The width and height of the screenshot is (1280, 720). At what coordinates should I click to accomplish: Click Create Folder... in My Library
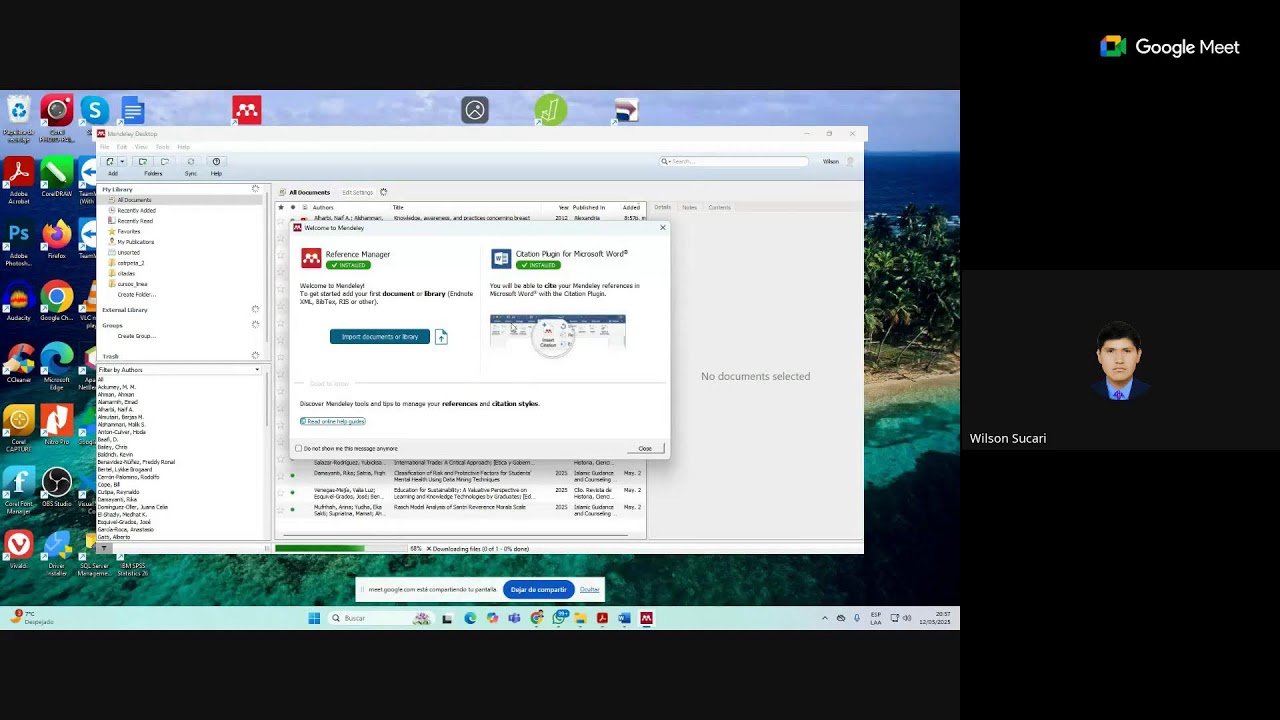136,294
